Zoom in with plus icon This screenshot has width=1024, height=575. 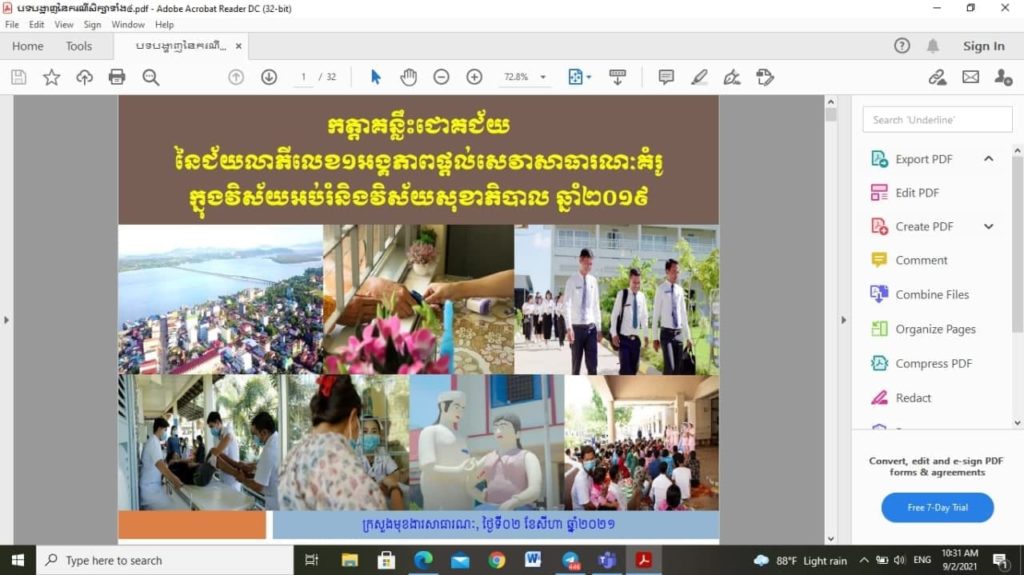(474, 77)
